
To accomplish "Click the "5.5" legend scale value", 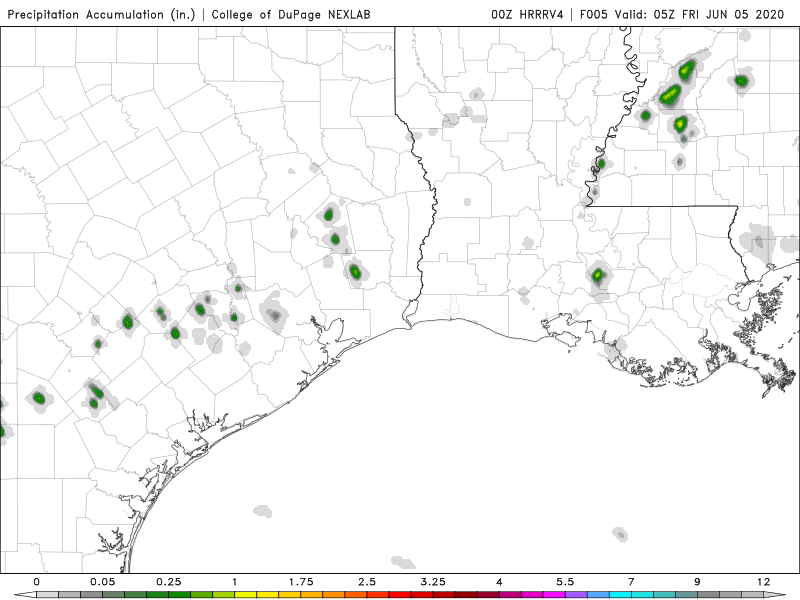I will pyautogui.click(x=565, y=582).
